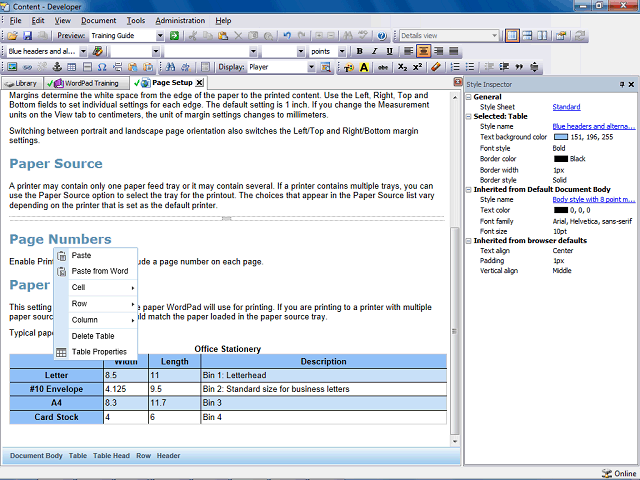This screenshot has width=640, height=480.
Task: Click the document vertical scrollbar down arrow
Action: click(x=455, y=441)
